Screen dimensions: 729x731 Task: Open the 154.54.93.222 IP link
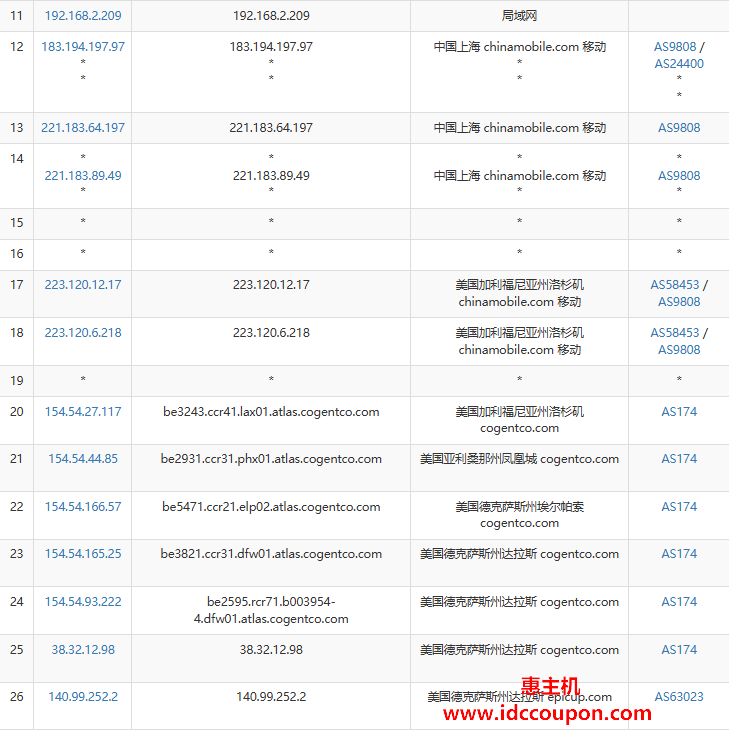tap(83, 602)
